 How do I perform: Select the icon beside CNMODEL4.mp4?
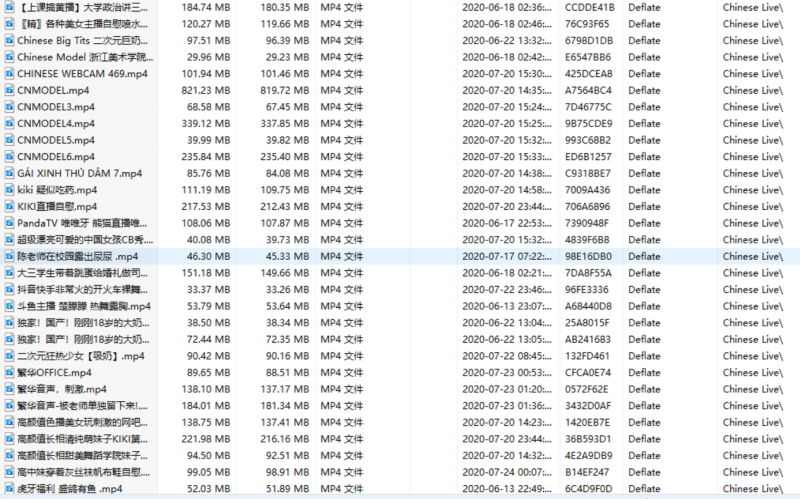click(8, 123)
